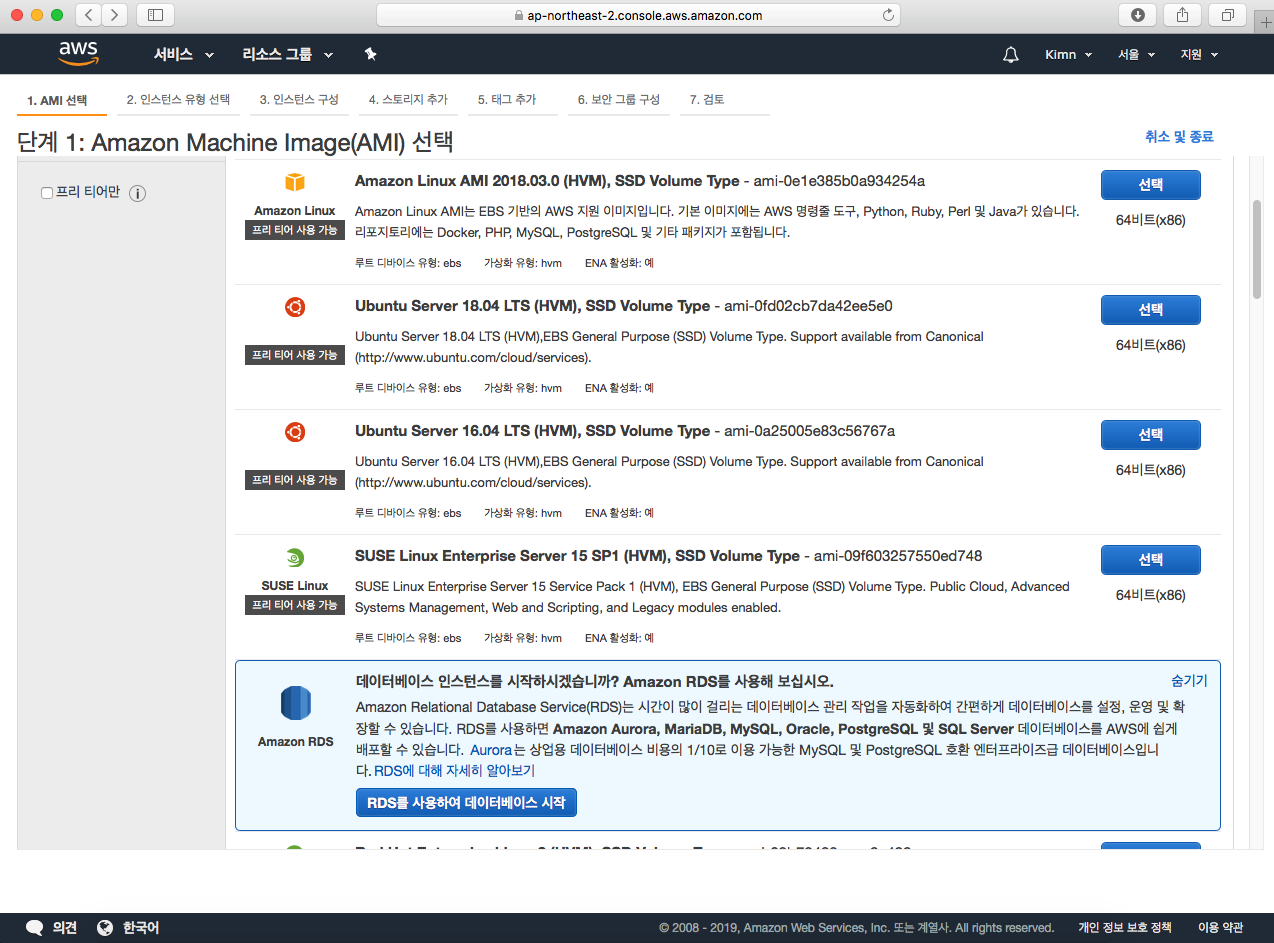The height and width of the screenshot is (943, 1274).
Task: Expand the 서비스 services menu
Action: [184, 55]
